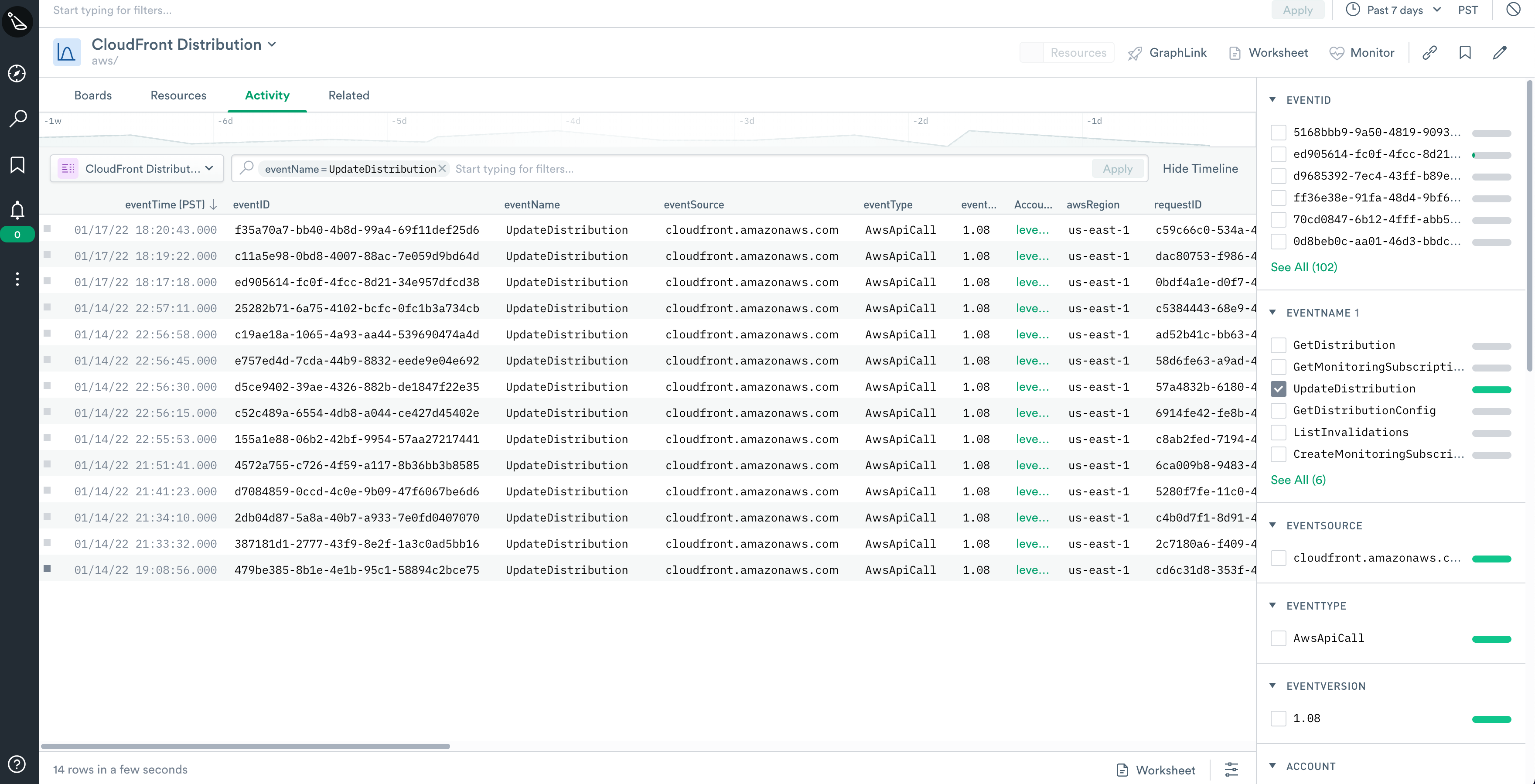Open the help question mark icon
1535x784 pixels.
pyautogui.click(x=17, y=764)
